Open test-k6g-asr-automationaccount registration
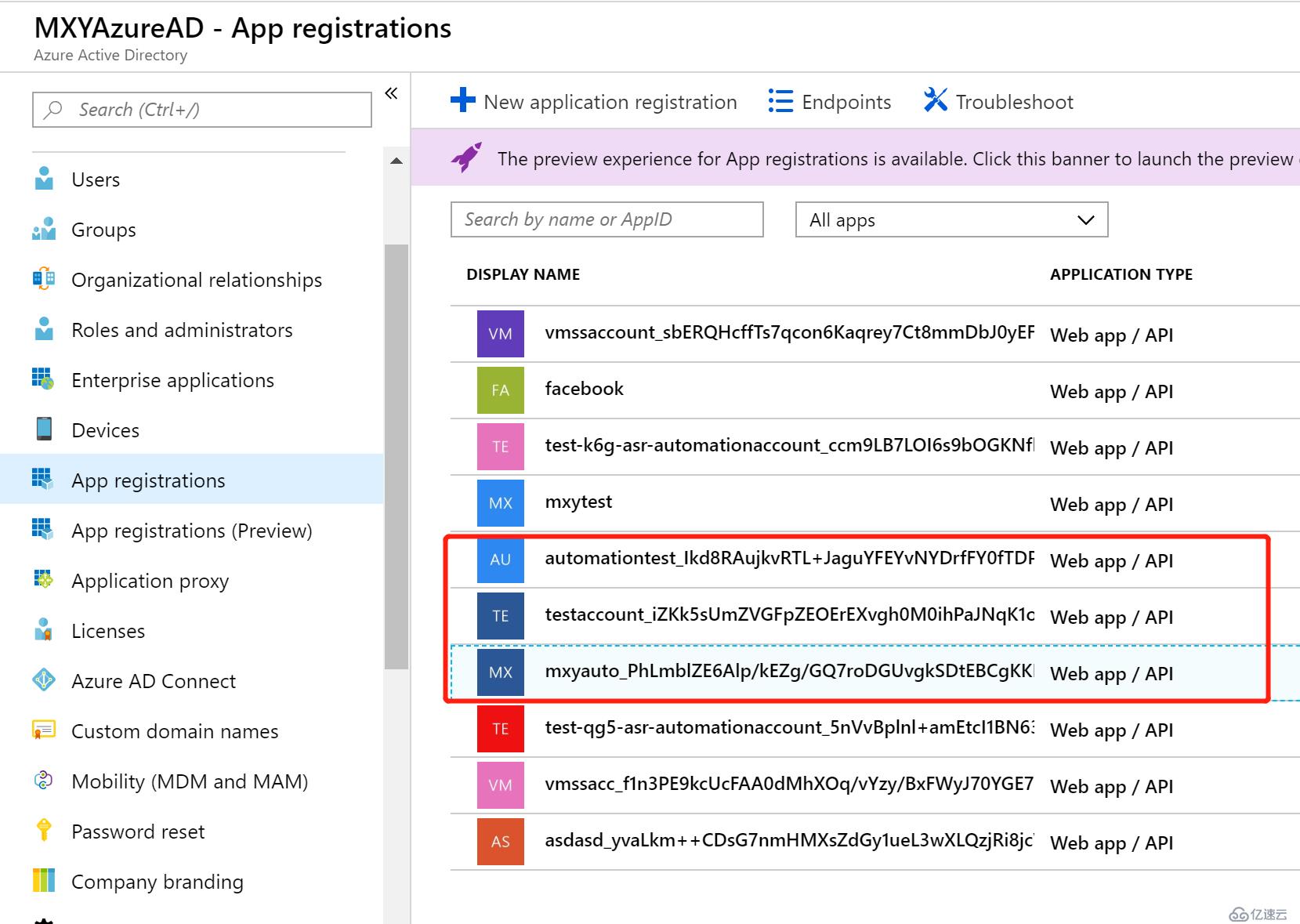1300x924 pixels. click(789, 445)
